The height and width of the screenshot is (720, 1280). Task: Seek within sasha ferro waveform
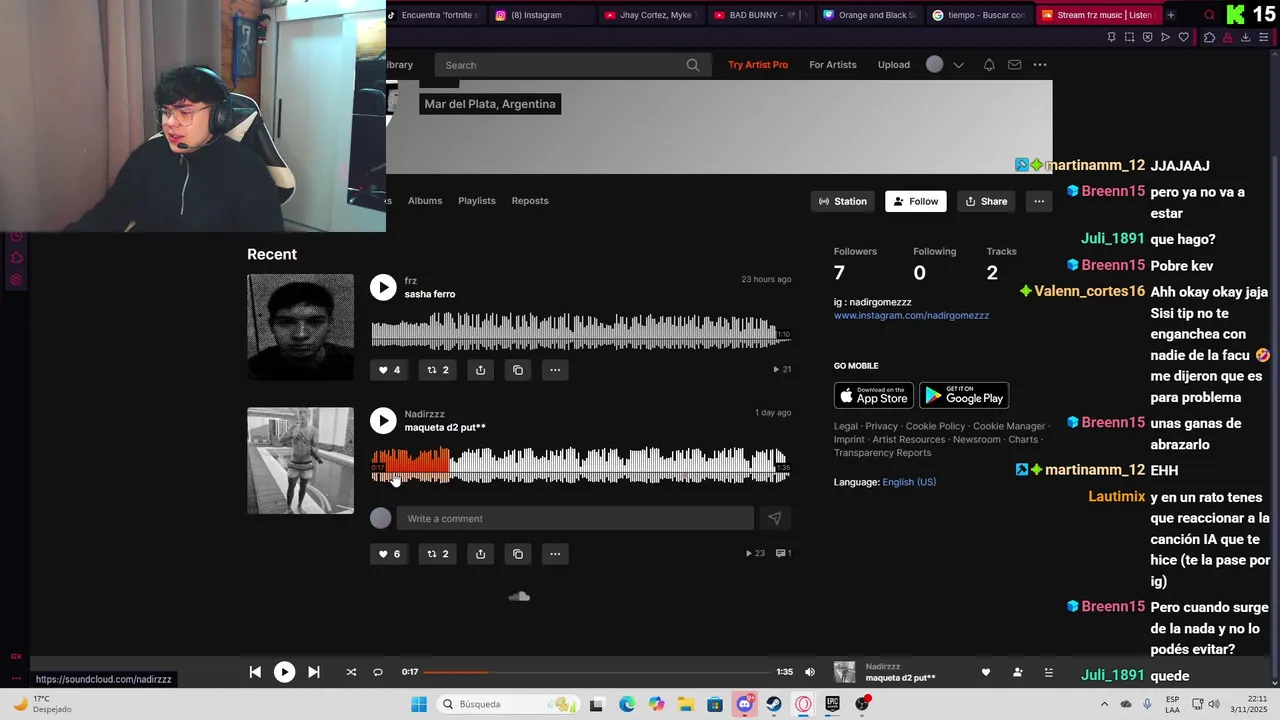[x=580, y=333]
